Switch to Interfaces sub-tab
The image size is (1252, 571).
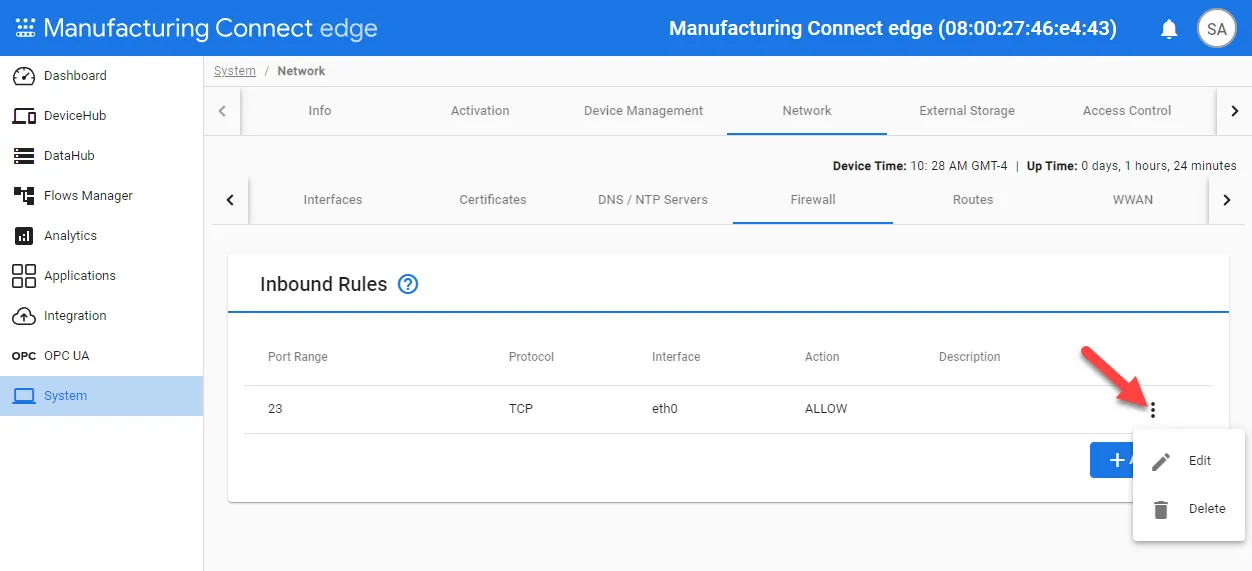(x=333, y=200)
